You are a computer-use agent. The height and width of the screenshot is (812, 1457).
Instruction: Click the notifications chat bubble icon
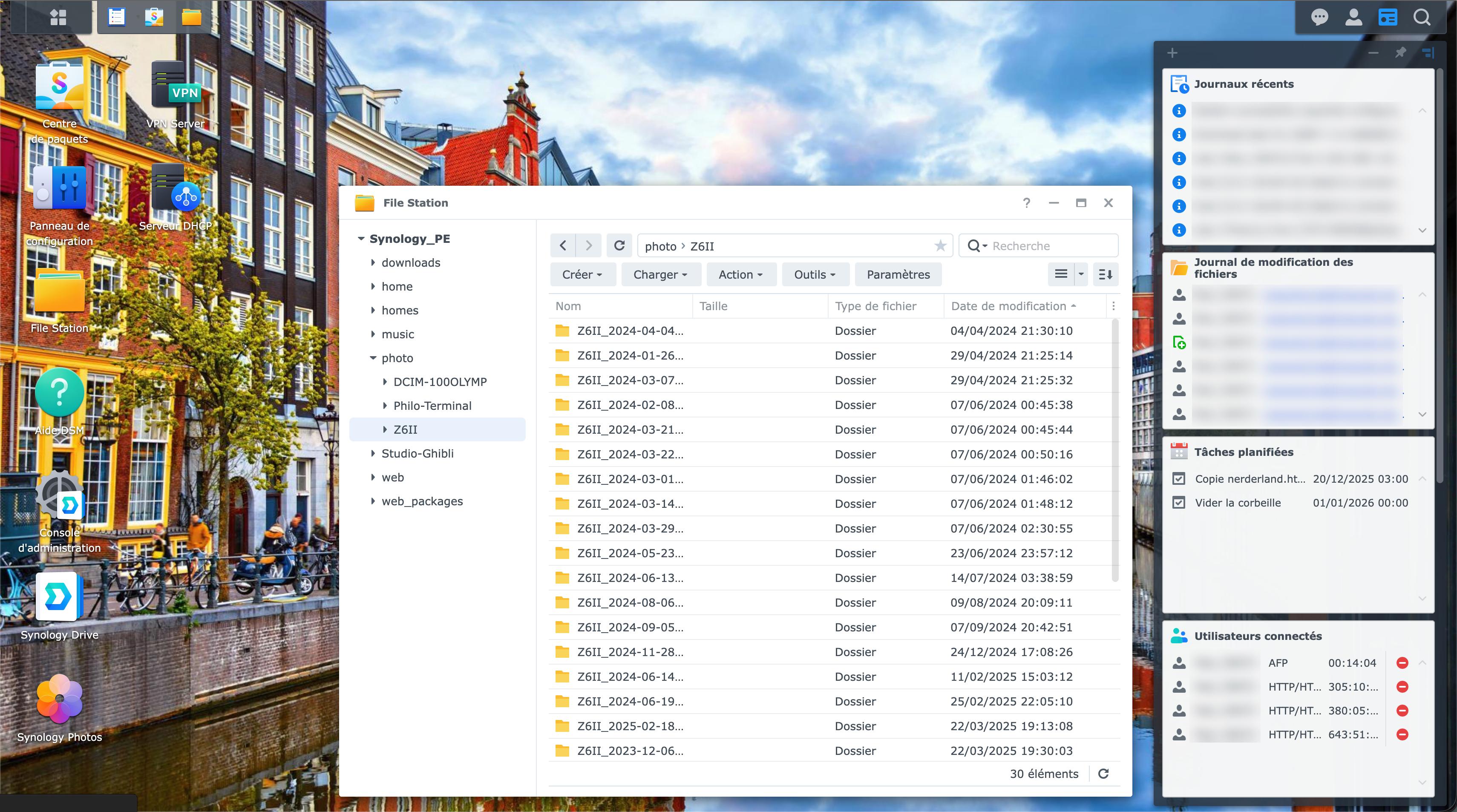pyautogui.click(x=1319, y=17)
